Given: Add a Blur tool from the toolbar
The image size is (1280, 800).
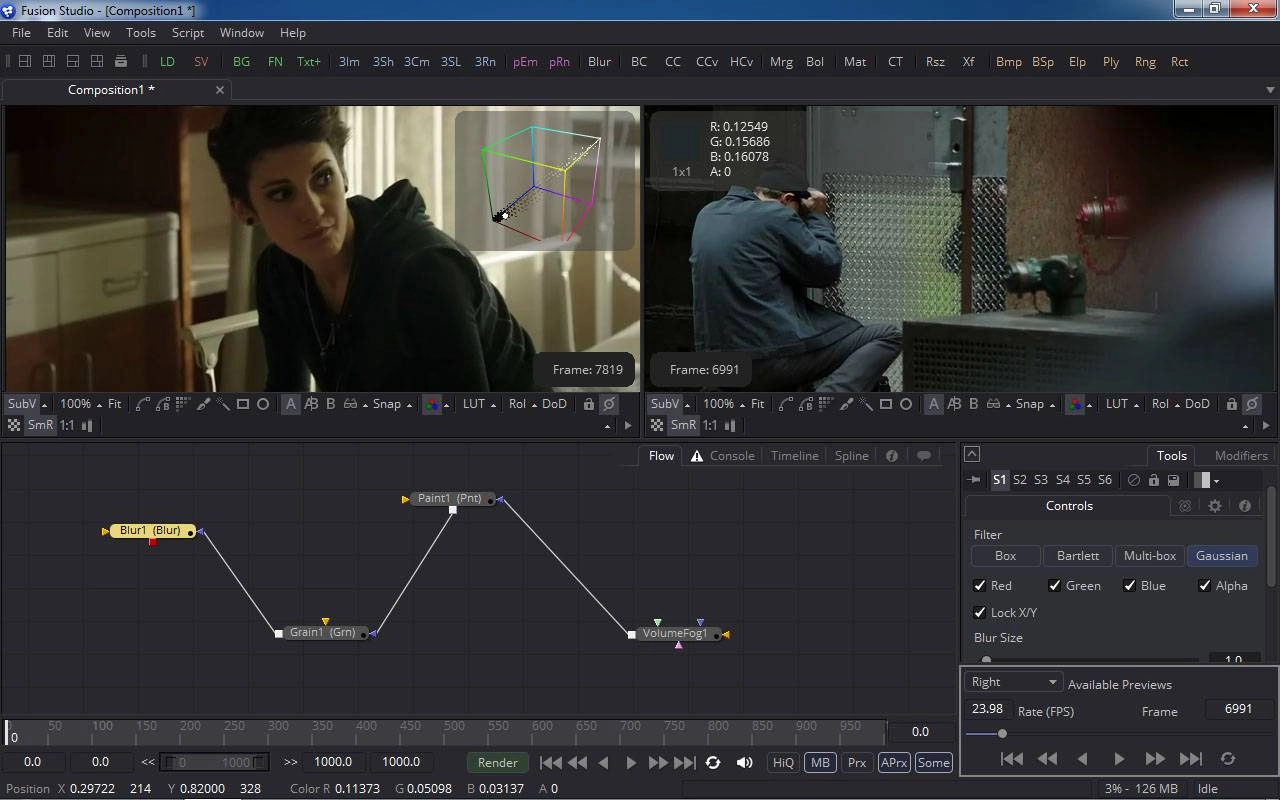Looking at the screenshot, I should tap(600, 61).
